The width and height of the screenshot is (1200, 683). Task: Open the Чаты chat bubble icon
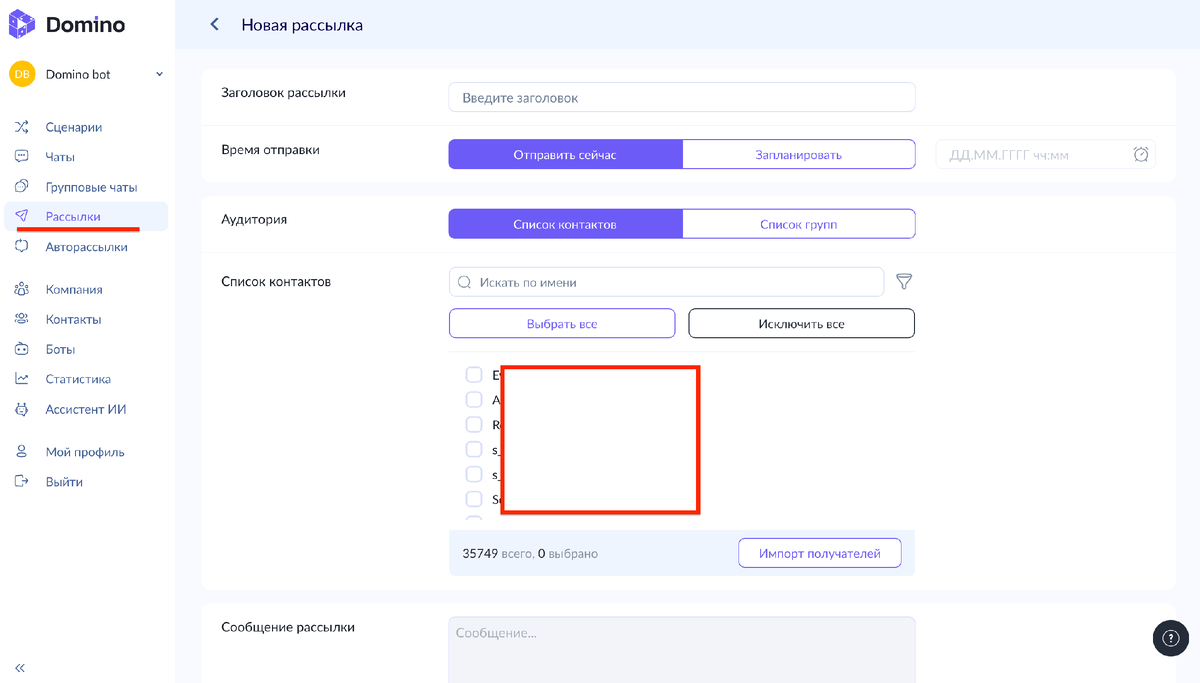click(22, 157)
